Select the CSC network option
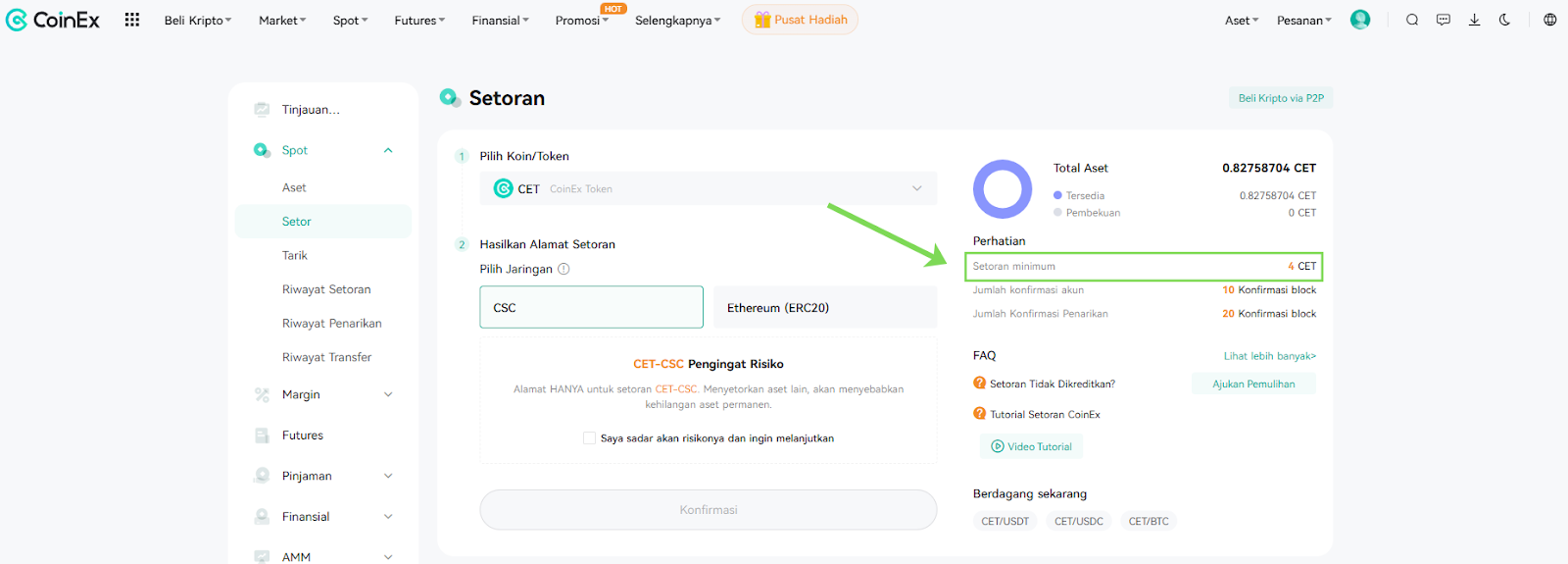The width and height of the screenshot is (1568, 564). click(591, 307)
